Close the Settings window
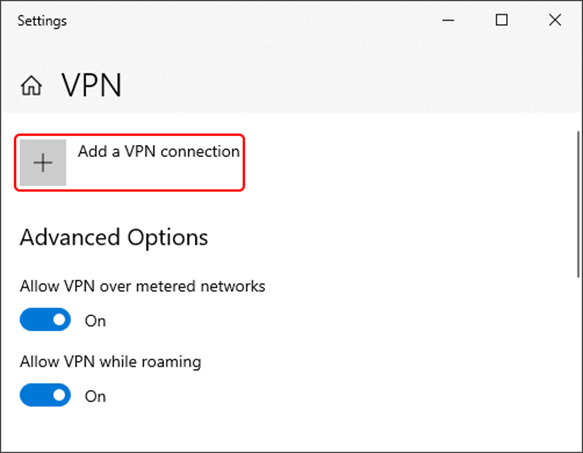 coord(555,20)
